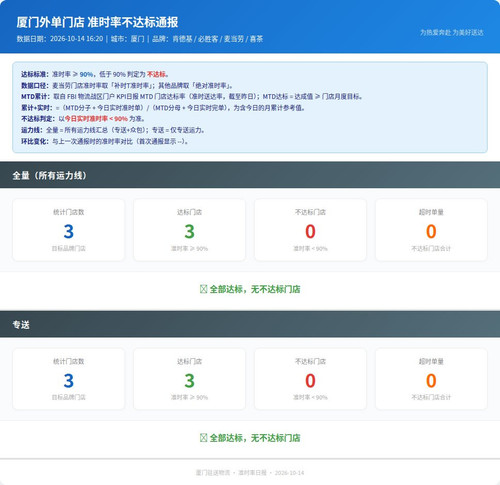Click 达标门店 value 3 in 全量 section
500x485 pixels.
pyautogui.click(x=189, y=231)
